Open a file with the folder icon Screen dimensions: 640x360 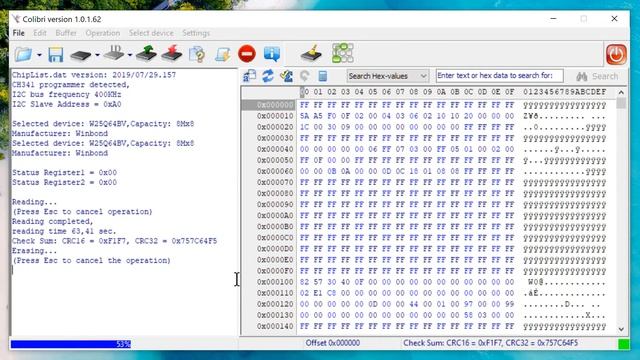point(23,54)
